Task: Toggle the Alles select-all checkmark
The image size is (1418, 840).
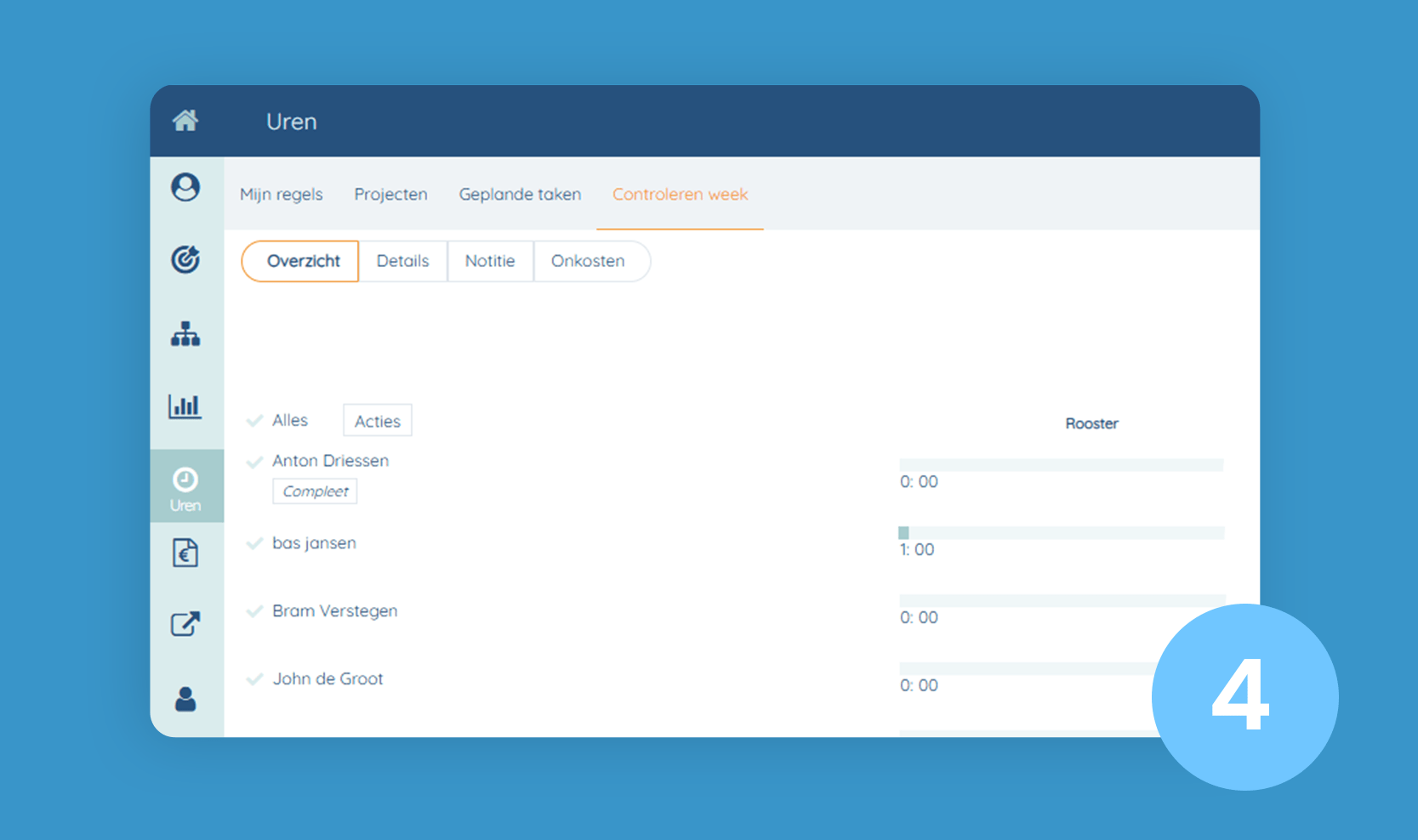Action: [x=254, y=421]
